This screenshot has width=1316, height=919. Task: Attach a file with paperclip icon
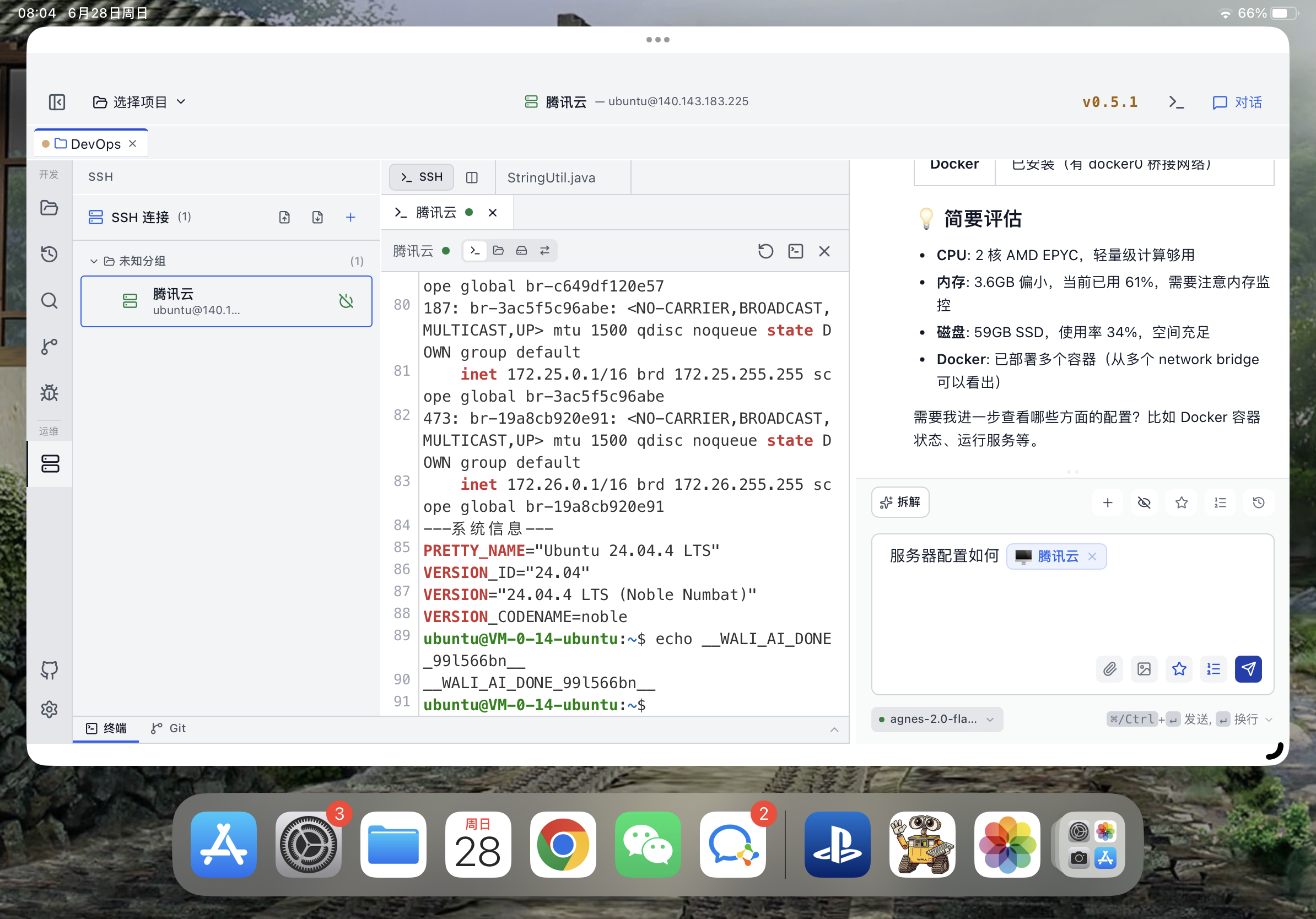[1110, 669]
